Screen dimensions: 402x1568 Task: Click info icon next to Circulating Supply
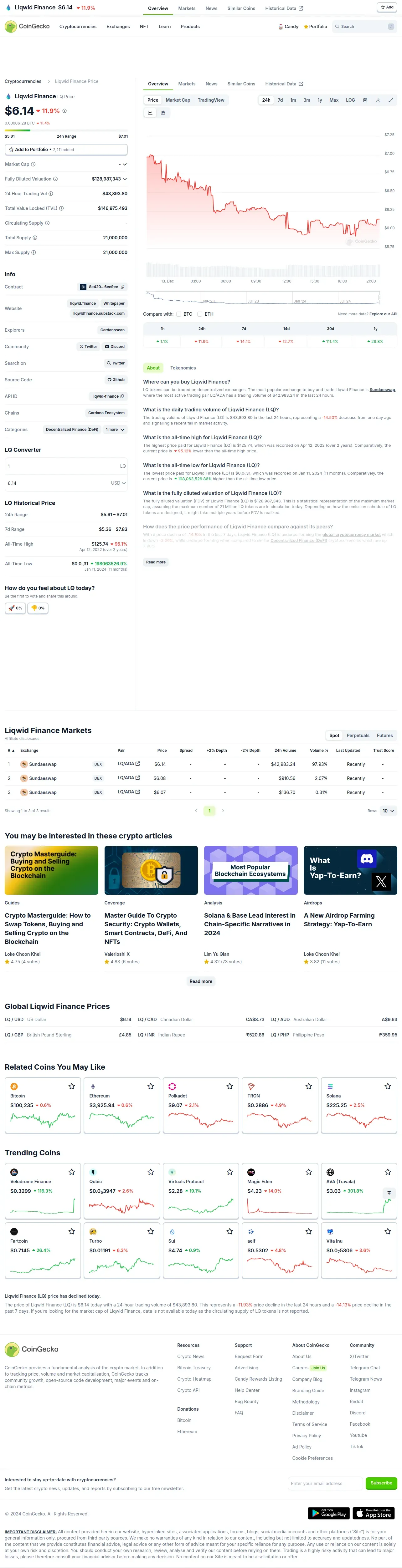48,223
